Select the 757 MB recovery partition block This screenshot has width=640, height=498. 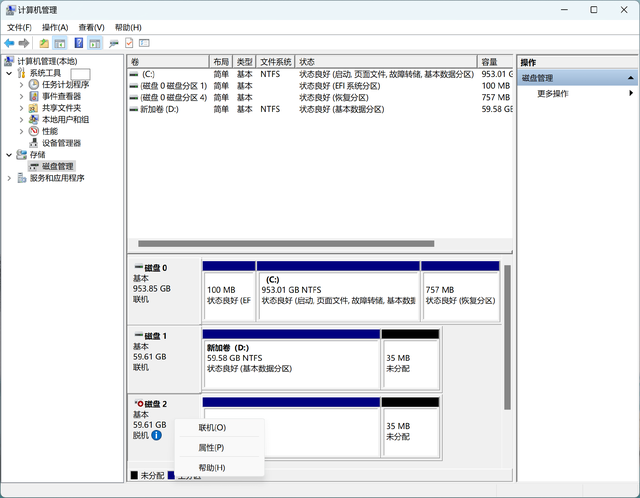tap(460, 291)
